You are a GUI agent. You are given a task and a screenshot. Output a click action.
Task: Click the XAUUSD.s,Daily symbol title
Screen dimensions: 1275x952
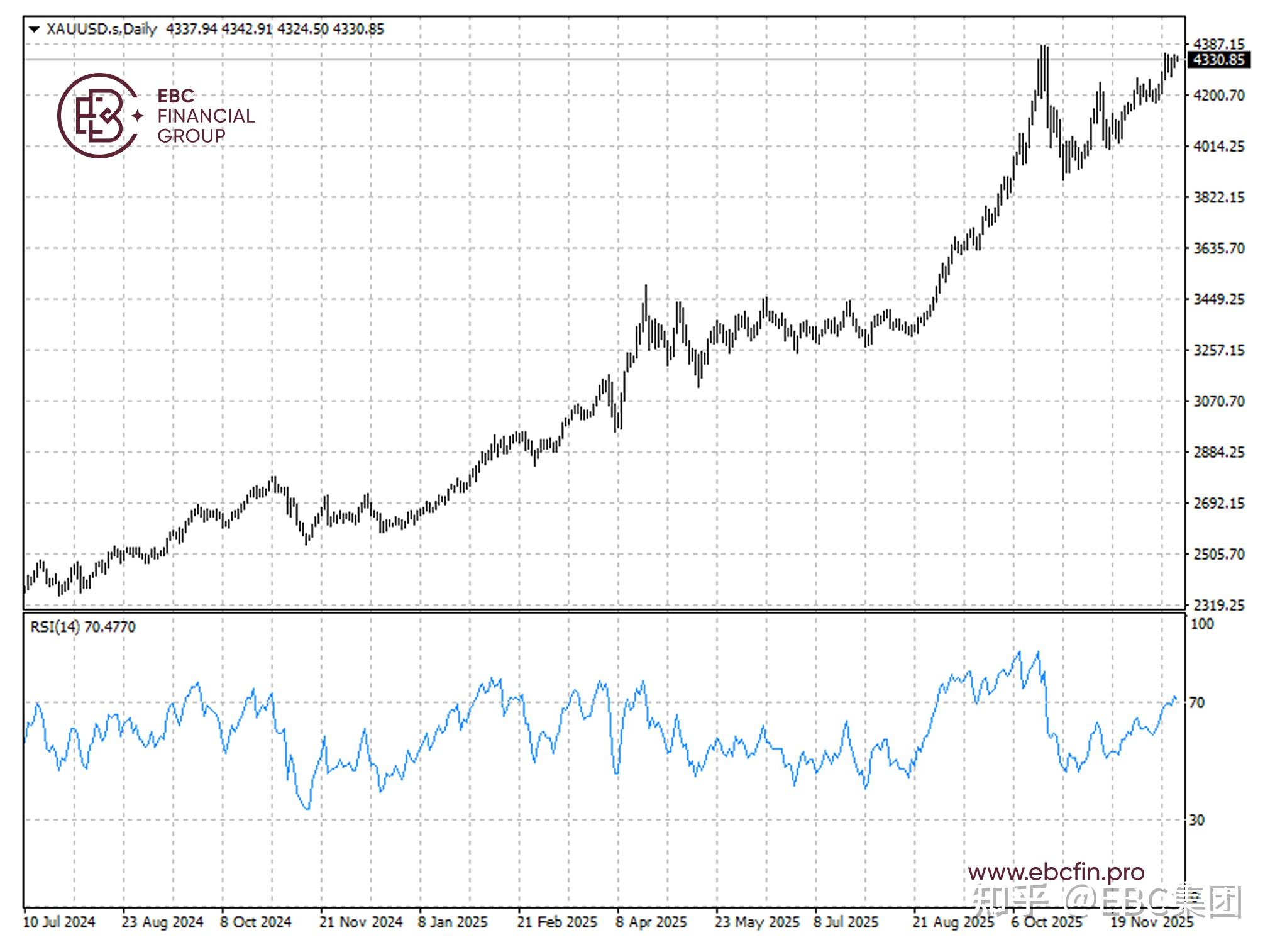point(101,29)
